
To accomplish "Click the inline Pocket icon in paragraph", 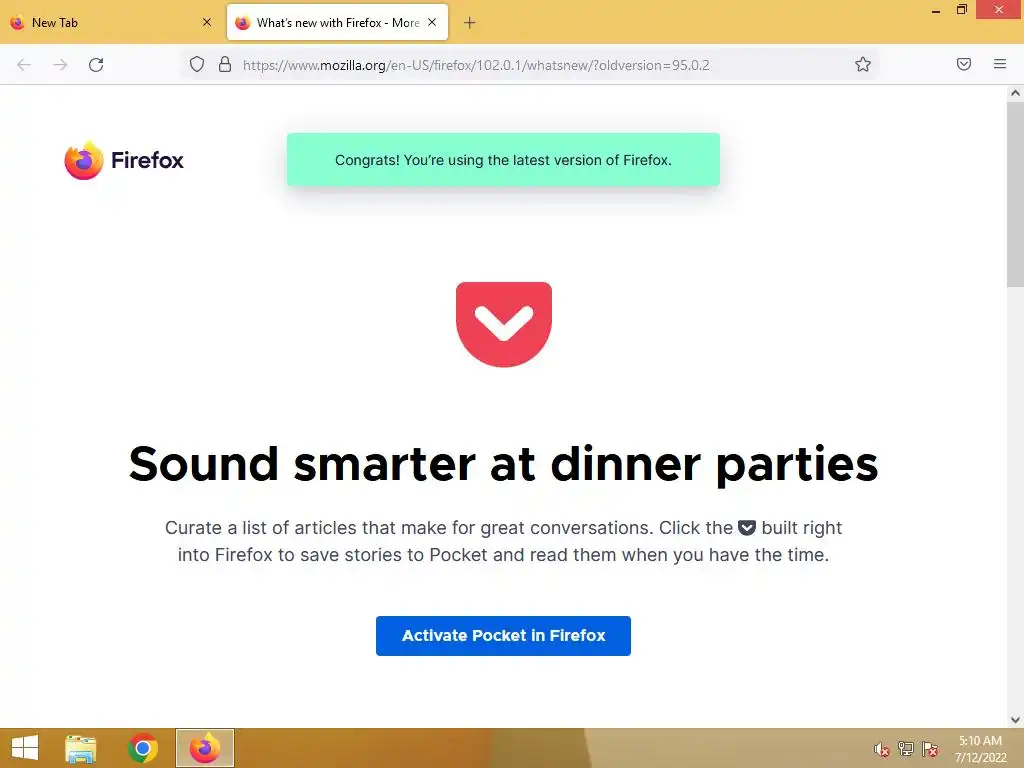I will pyautogui.click(x=747, y=528).
